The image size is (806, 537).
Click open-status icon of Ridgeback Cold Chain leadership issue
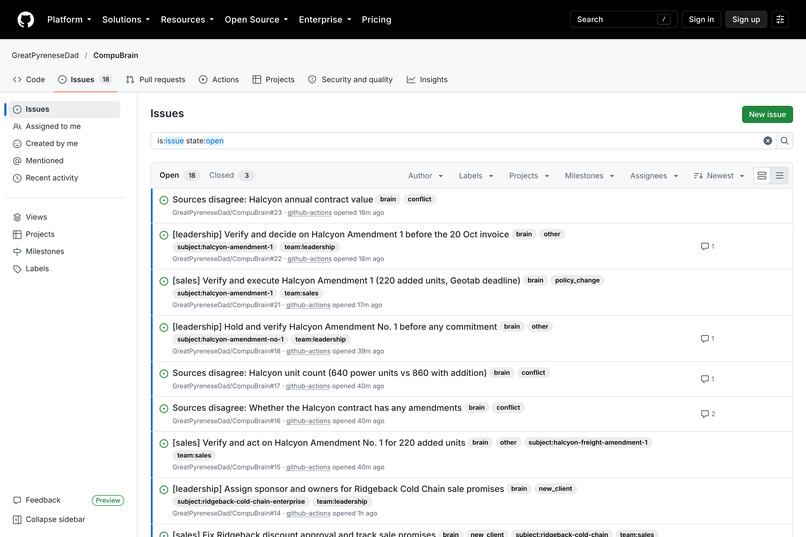pyautogui.click(x=164, y=490)
